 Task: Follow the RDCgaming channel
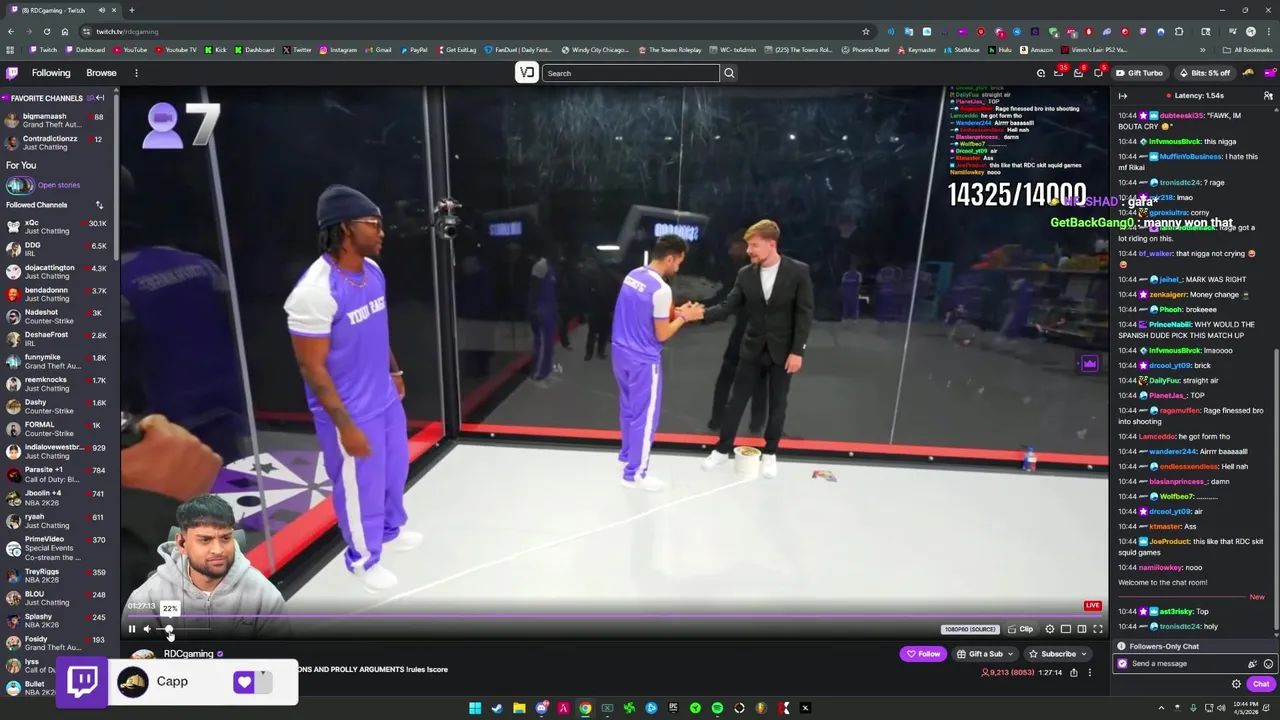[x=923, y=654]
